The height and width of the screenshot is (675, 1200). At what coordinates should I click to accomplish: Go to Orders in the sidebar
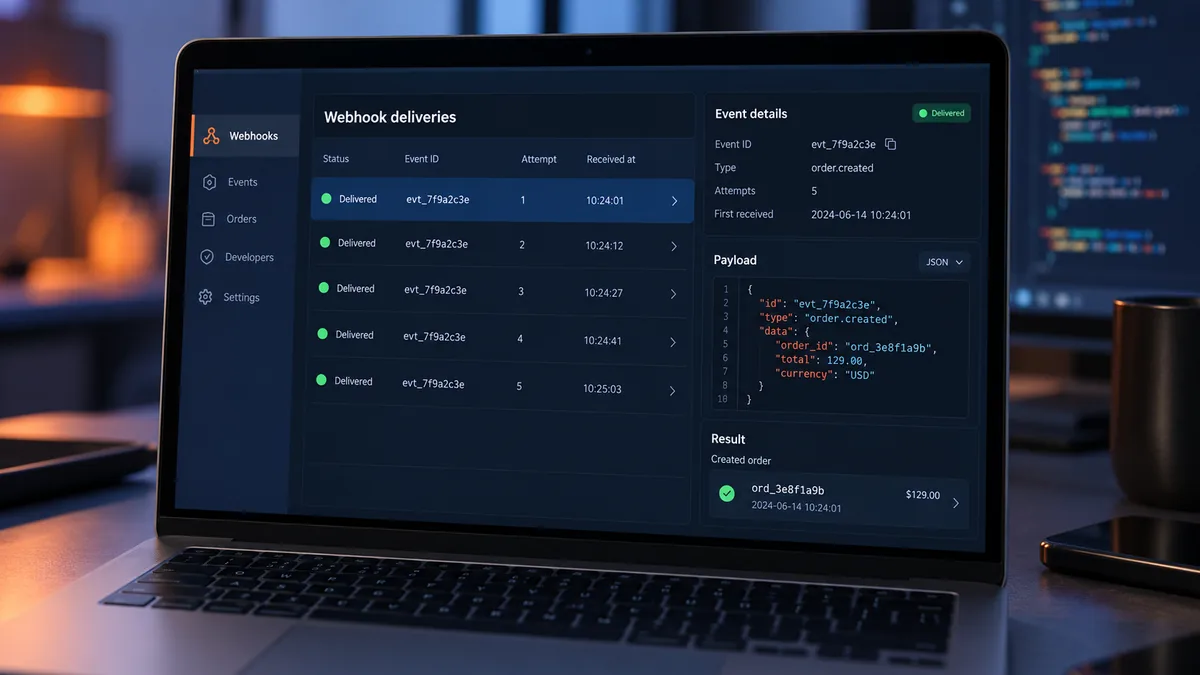(241, 219)
